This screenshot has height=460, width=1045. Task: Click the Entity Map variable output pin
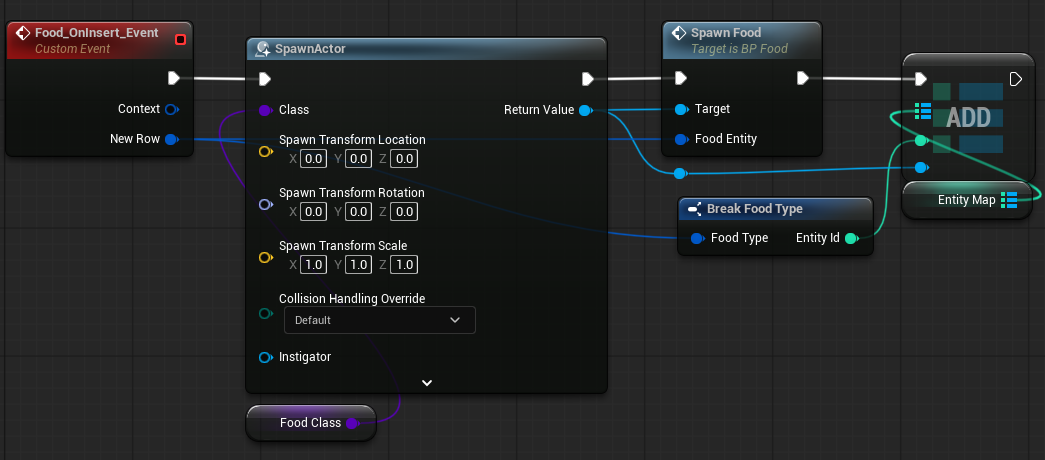(1009, 200)
